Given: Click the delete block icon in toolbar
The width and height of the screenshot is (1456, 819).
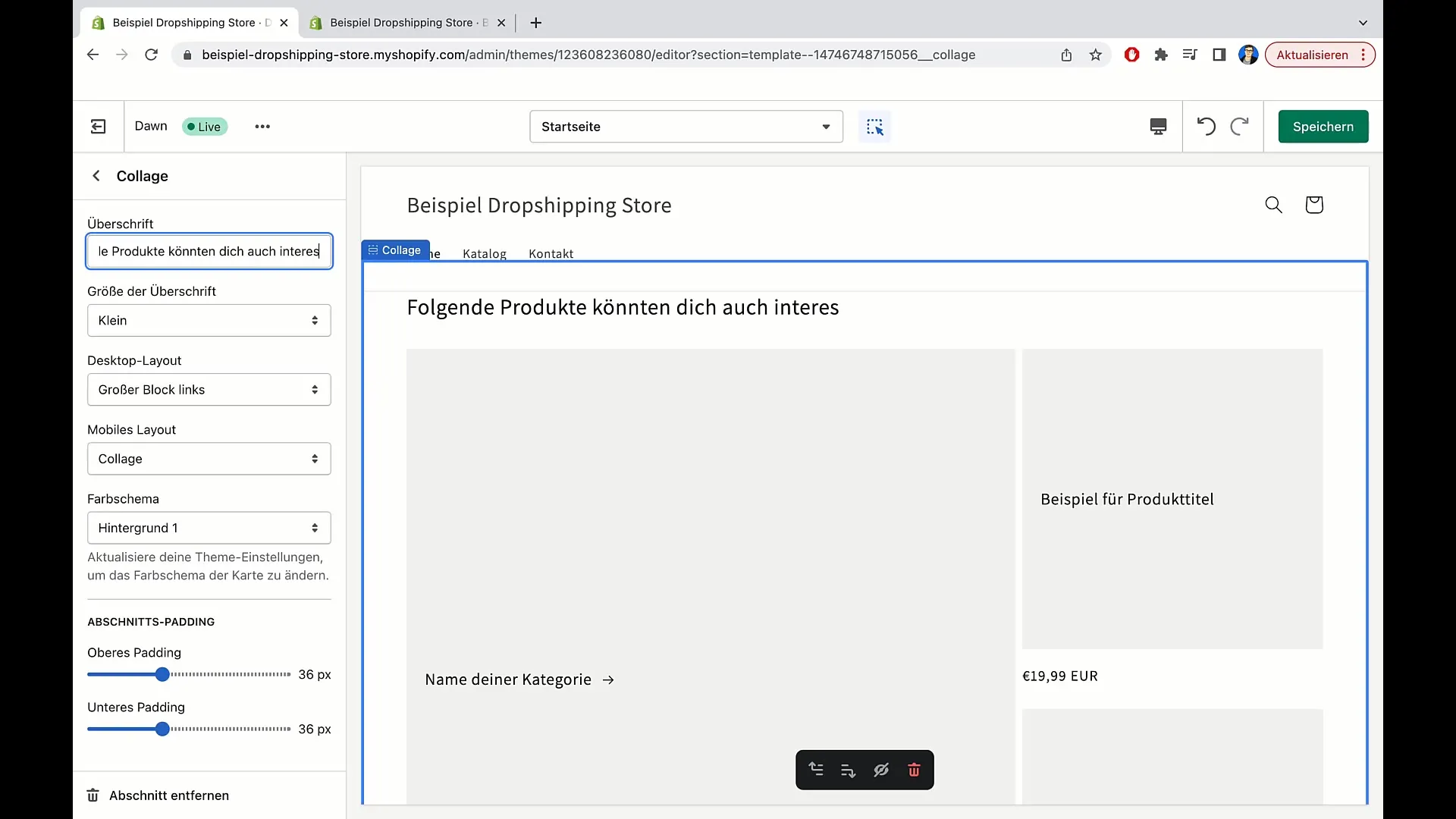Looking at the screenshot, I should point(913,769).
